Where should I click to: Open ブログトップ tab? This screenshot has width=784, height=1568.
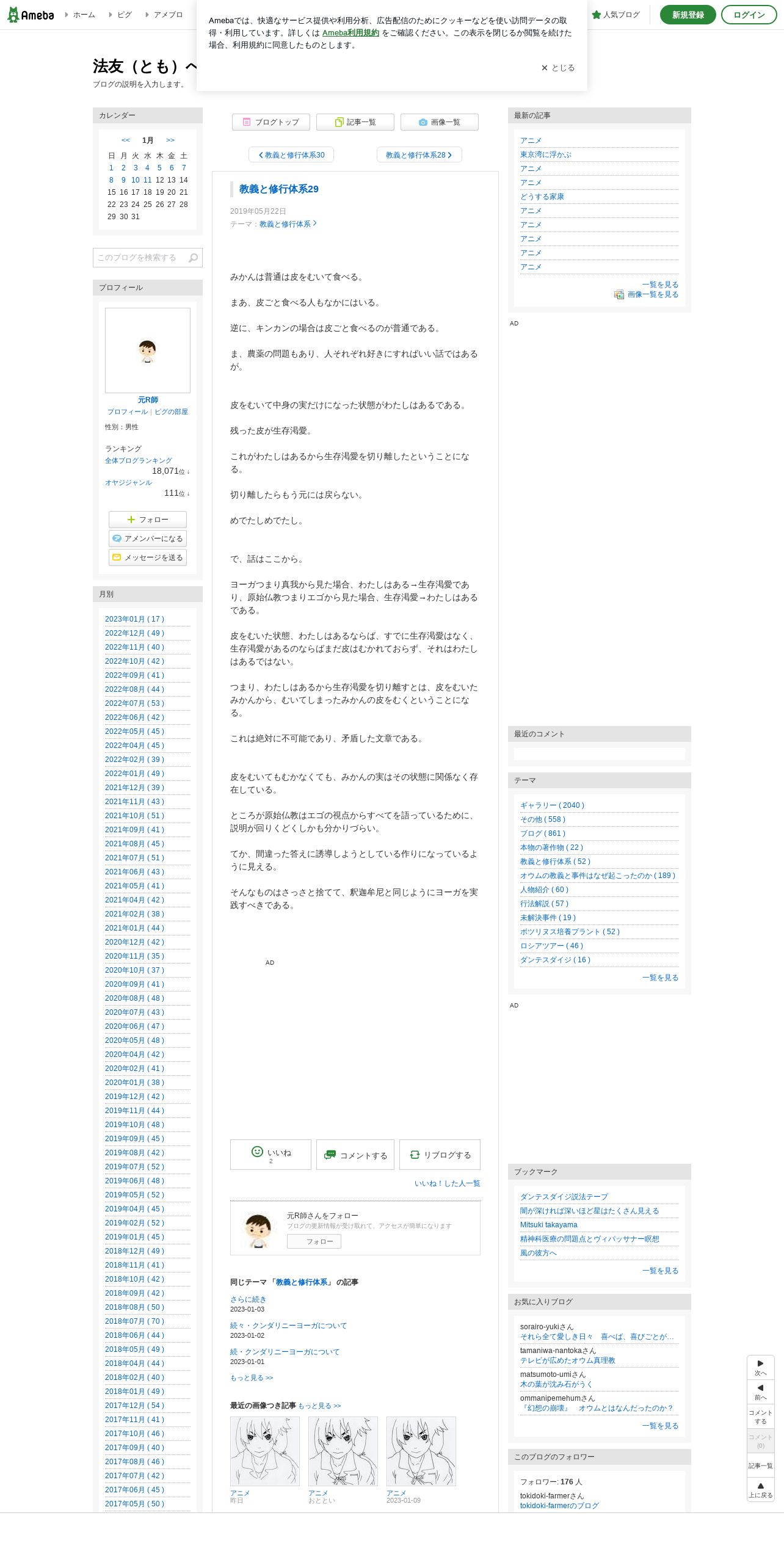(270, 122)
